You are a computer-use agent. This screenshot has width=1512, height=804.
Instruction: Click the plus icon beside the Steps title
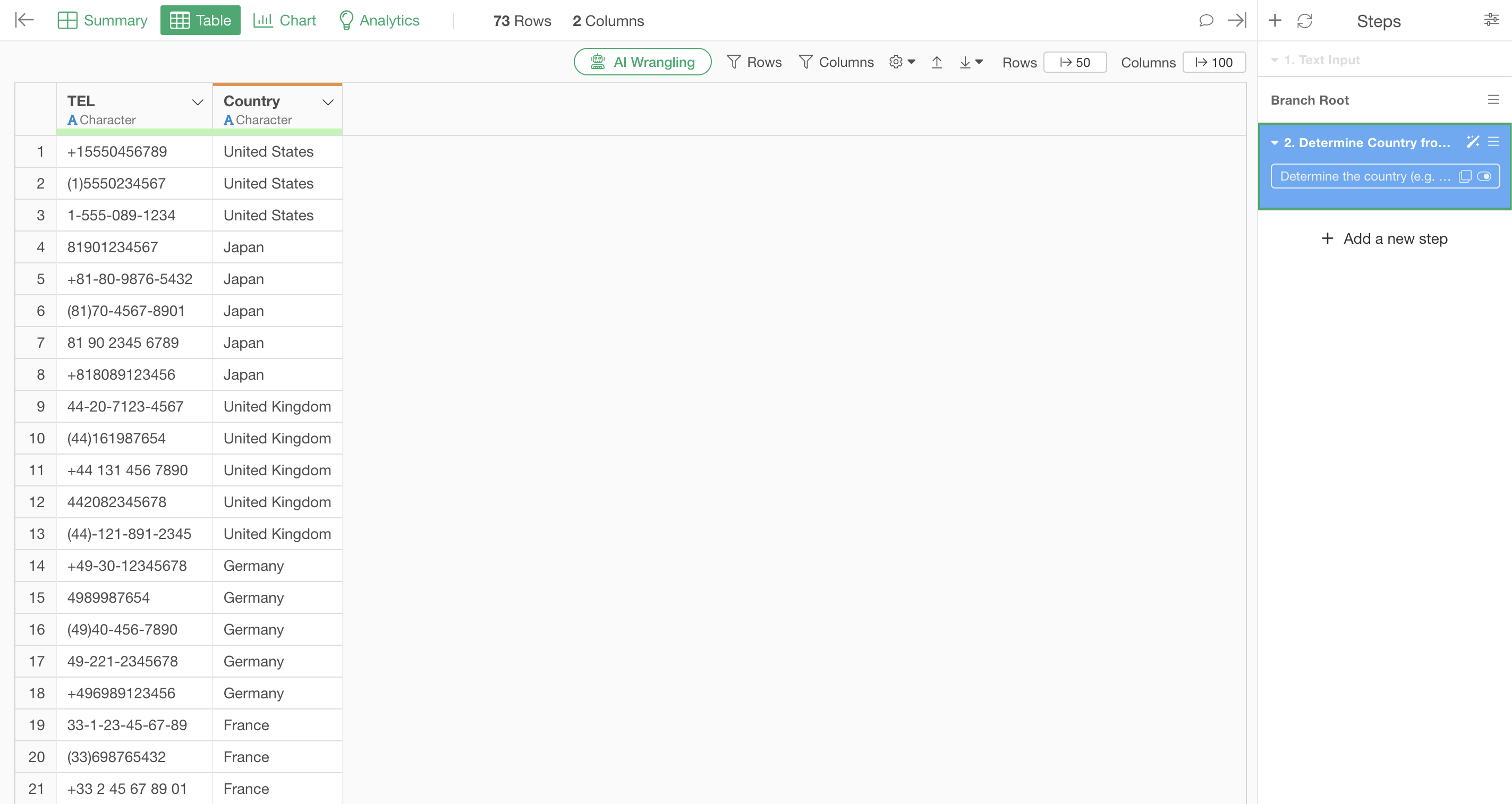1275,21
